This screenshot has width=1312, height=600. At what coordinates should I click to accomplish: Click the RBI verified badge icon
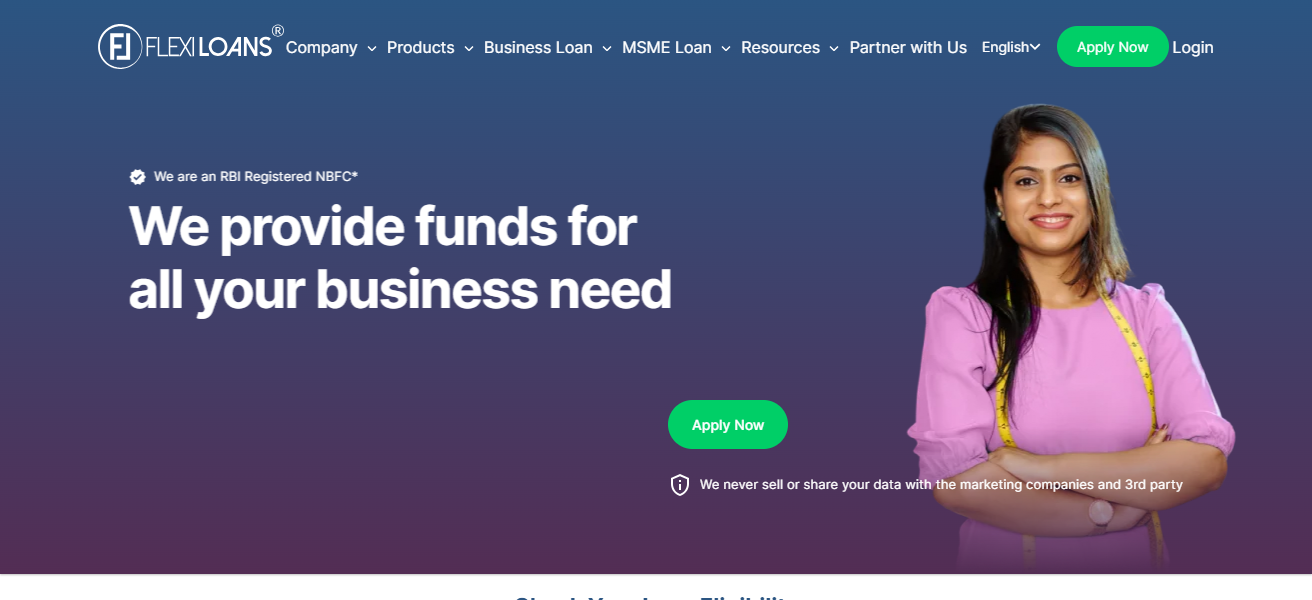pyautogui.click(x=138, y=177)
